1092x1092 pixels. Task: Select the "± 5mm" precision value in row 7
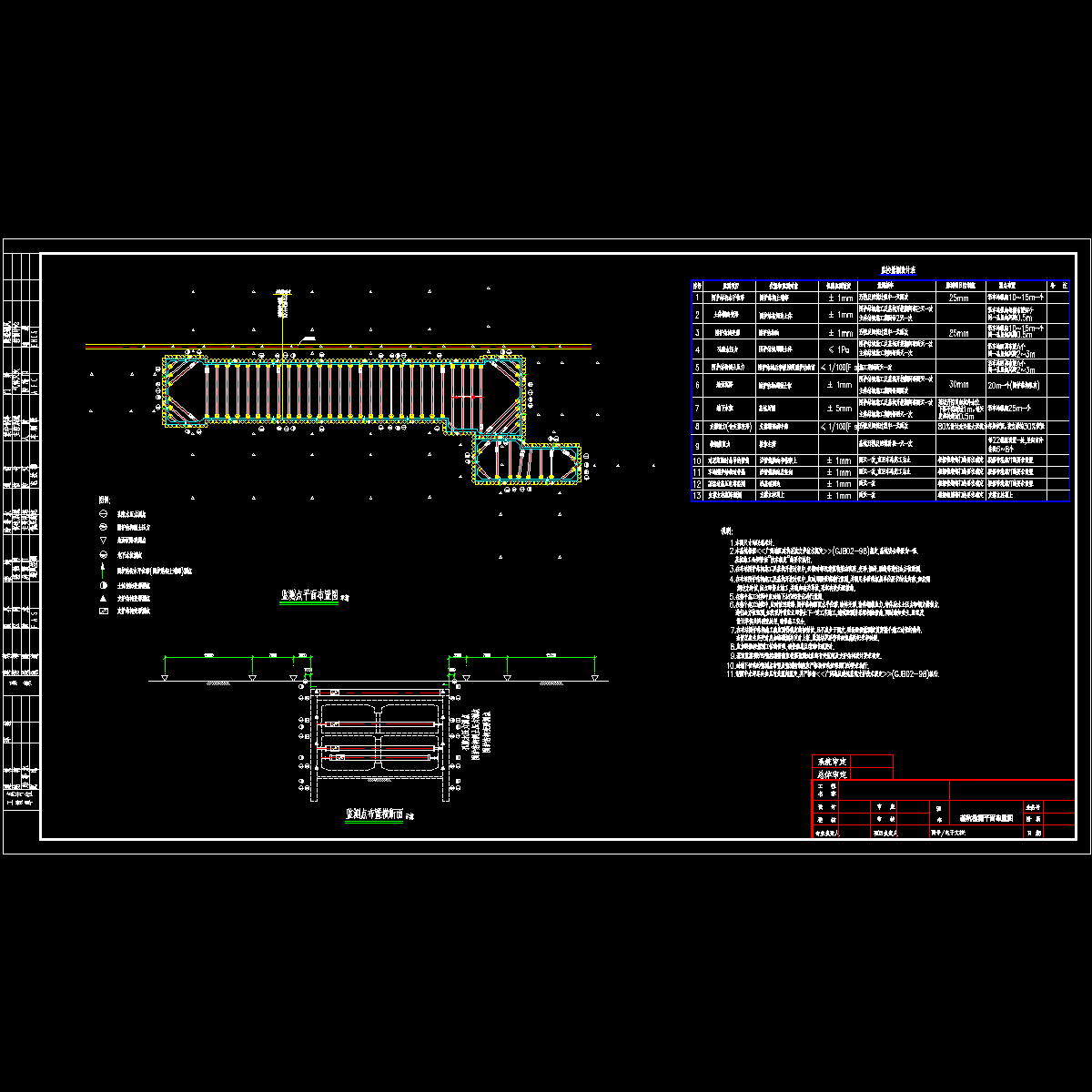coord(838,409)
